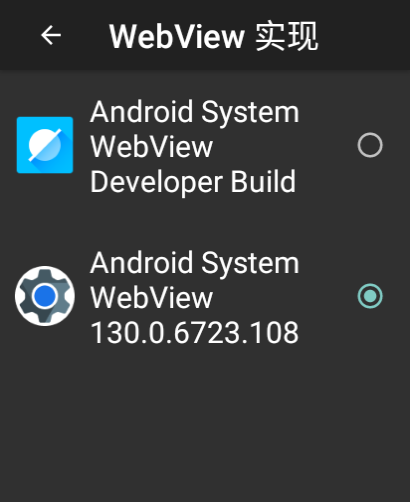
Task: Click the 实现 characters in the header
Action: pyautogui.click(x=287, y=36)
